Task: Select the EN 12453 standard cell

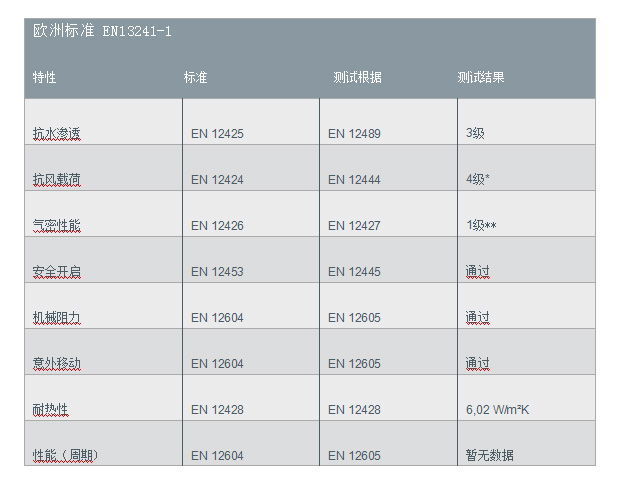Action: tap(217, 272)
